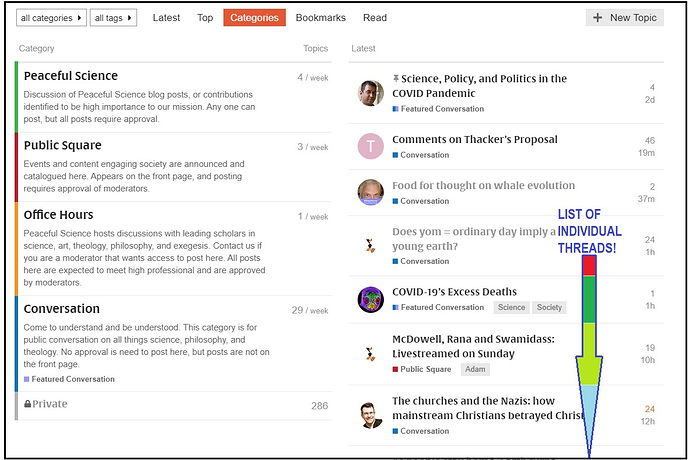Click the plus icon in New Topic

tap(598, 18)
